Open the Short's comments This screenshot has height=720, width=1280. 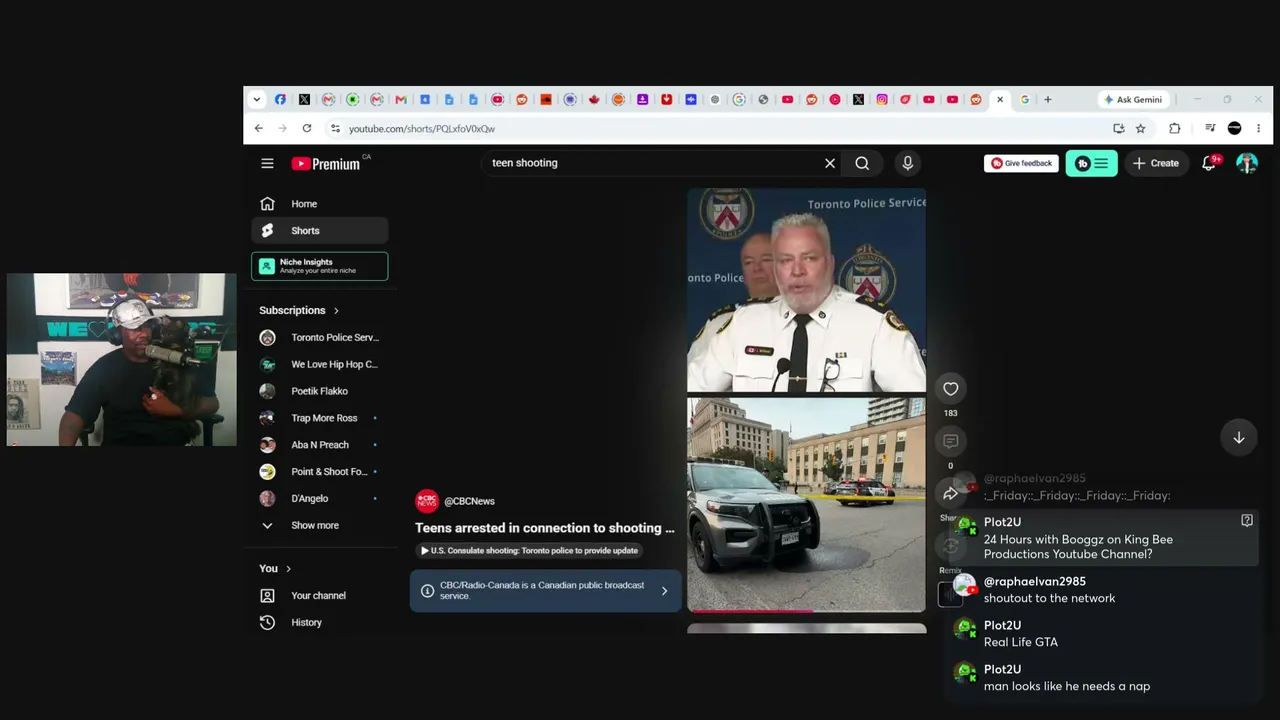(950, 441)
